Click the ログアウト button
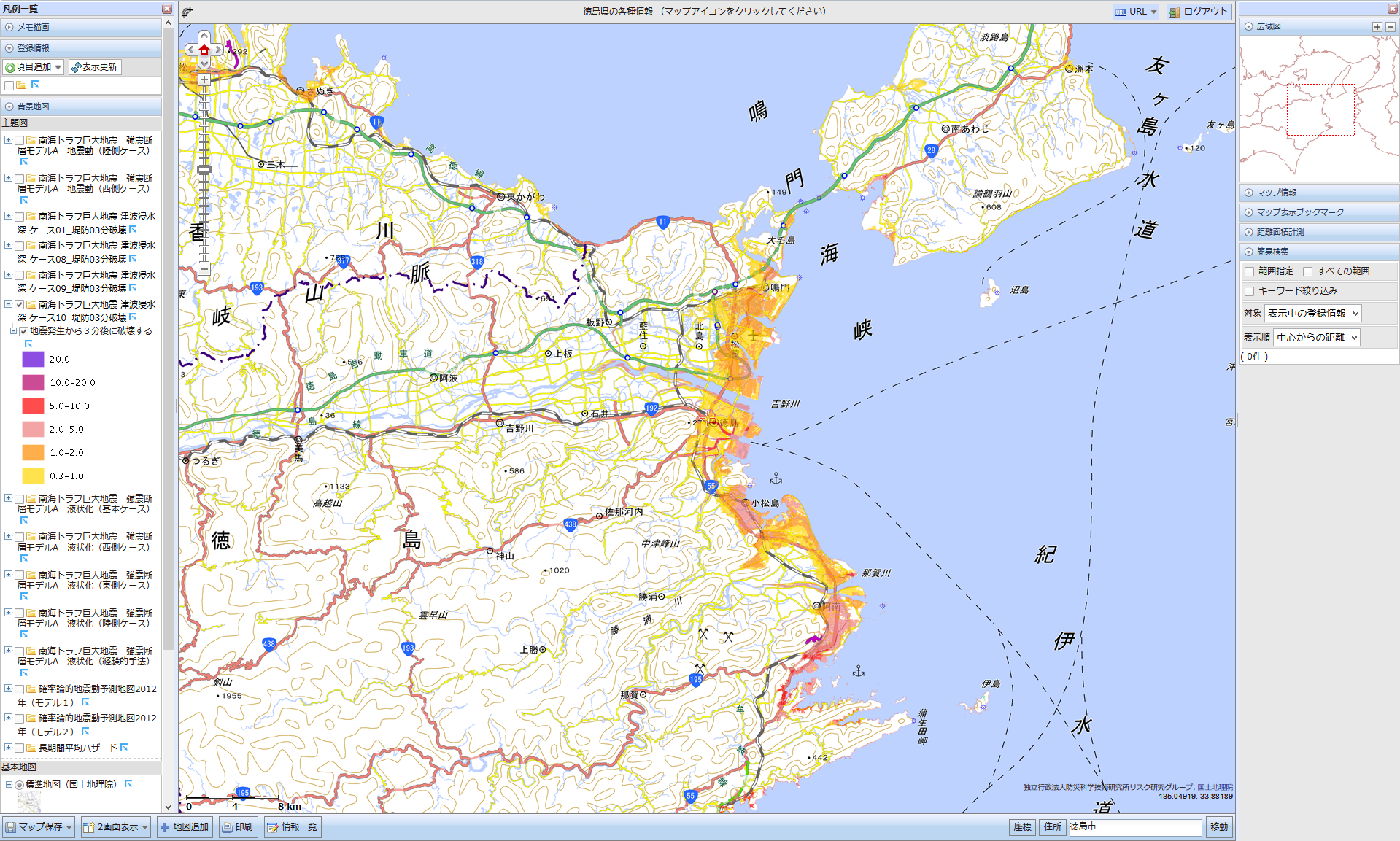 1199,12
